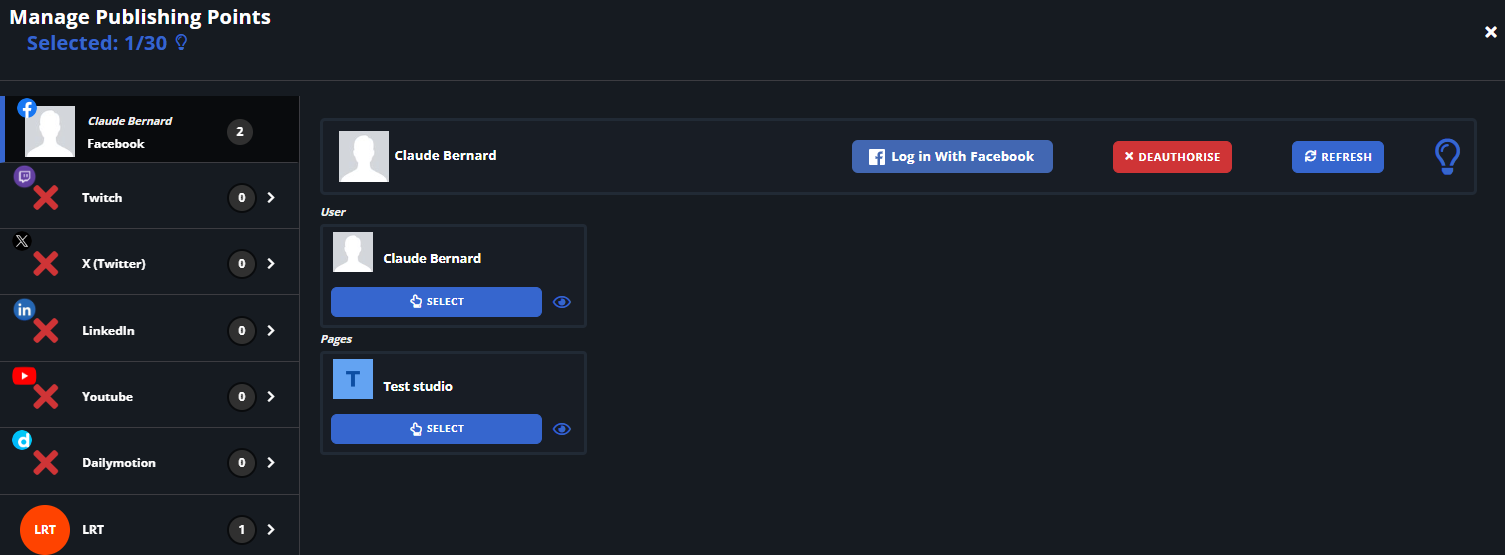The height and width of the screenshot is (555, 1505).
Task: Toggle eye icon for Claude Bernard user
Action: [x=562, y=302]
